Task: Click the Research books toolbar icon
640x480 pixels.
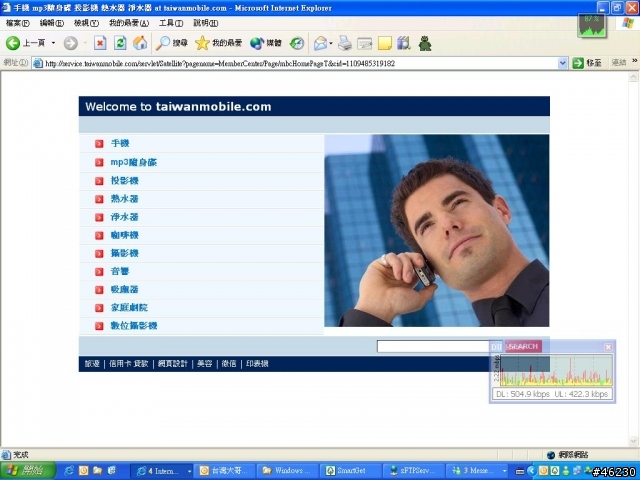Action: [x=404, y=43]
